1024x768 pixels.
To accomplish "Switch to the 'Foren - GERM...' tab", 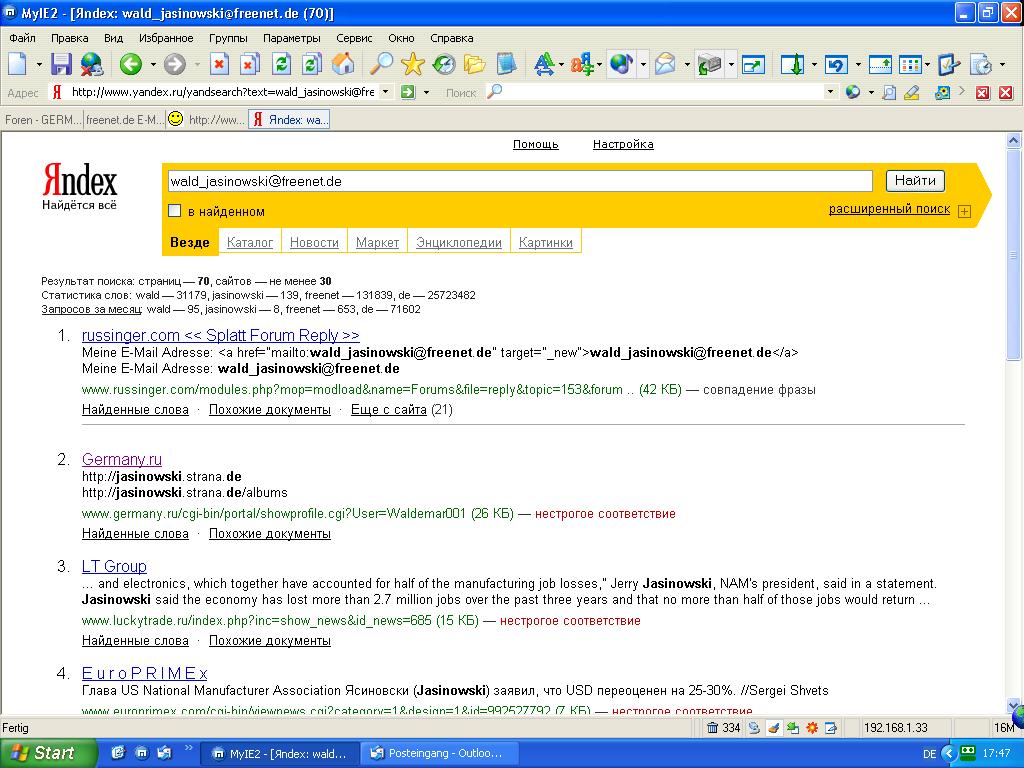I will (42, 120).
